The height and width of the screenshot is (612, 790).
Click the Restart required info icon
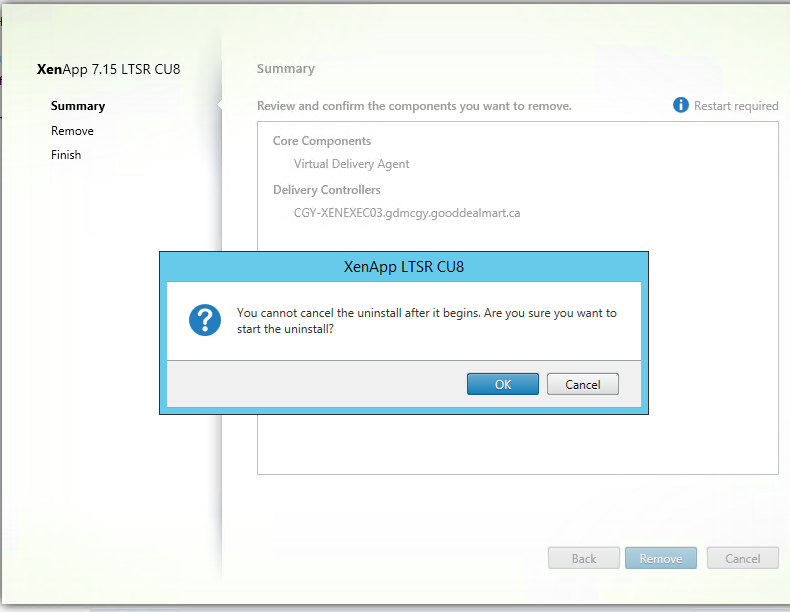681,105
